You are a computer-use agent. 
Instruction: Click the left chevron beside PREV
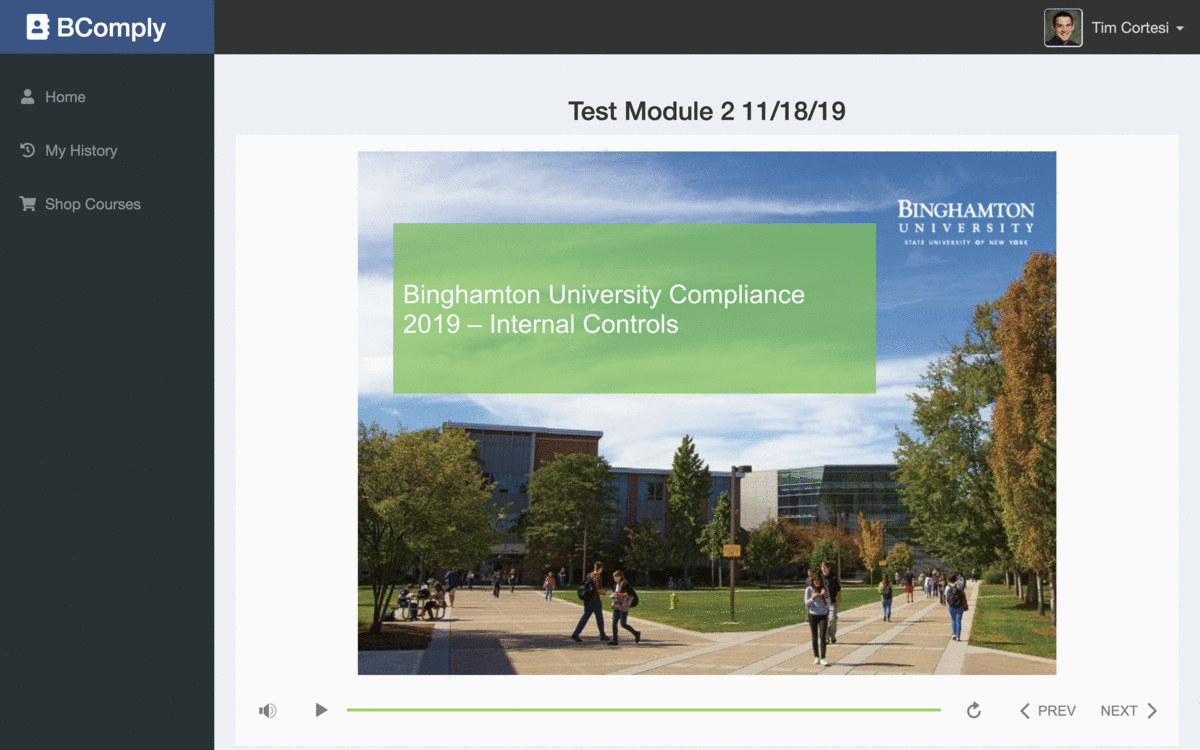point(1024,711)
